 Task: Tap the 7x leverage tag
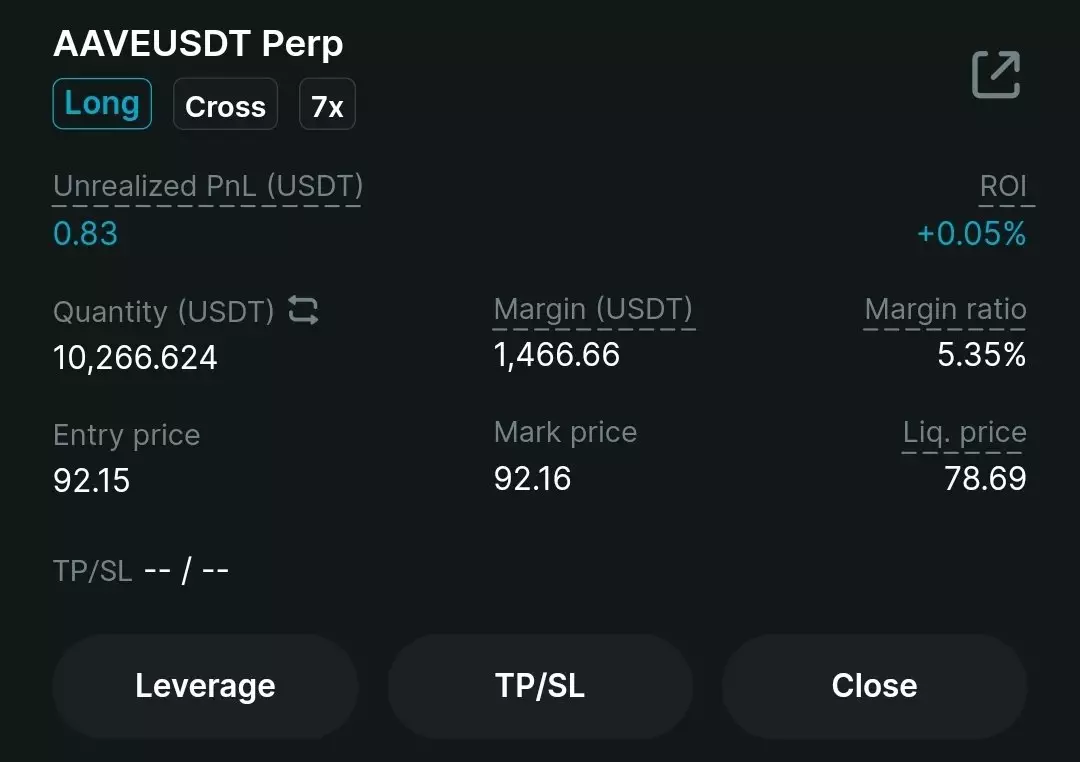[327, 104]
